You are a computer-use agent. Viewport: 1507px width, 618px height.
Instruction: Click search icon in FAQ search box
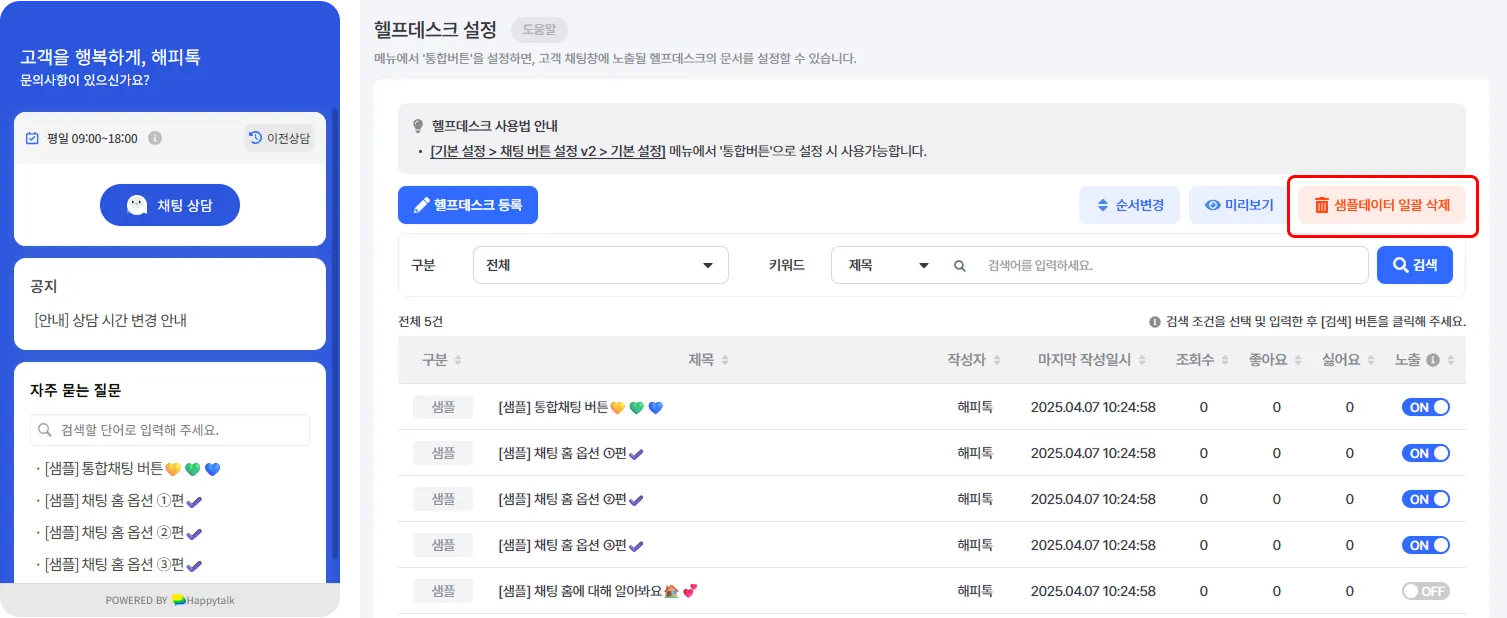45,430
